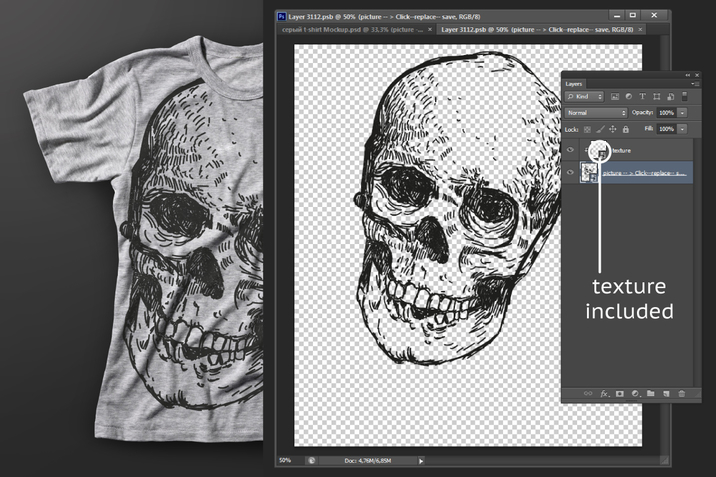Click the lock all padlock icon
The image size is (716, 477).
point(626,129)
